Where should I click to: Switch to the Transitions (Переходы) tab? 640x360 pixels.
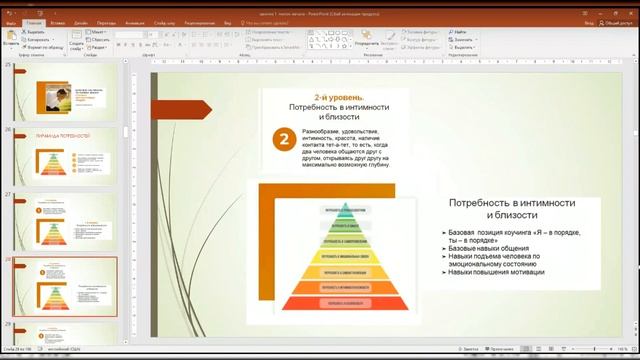[x=107, y=23]
